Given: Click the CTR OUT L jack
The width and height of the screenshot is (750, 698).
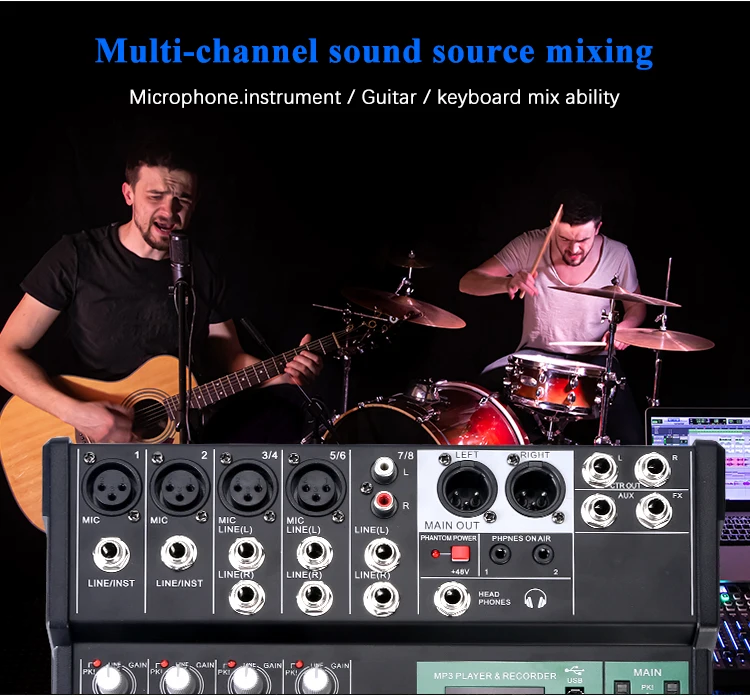Looking at the screenshot, I should click(600, 469).
